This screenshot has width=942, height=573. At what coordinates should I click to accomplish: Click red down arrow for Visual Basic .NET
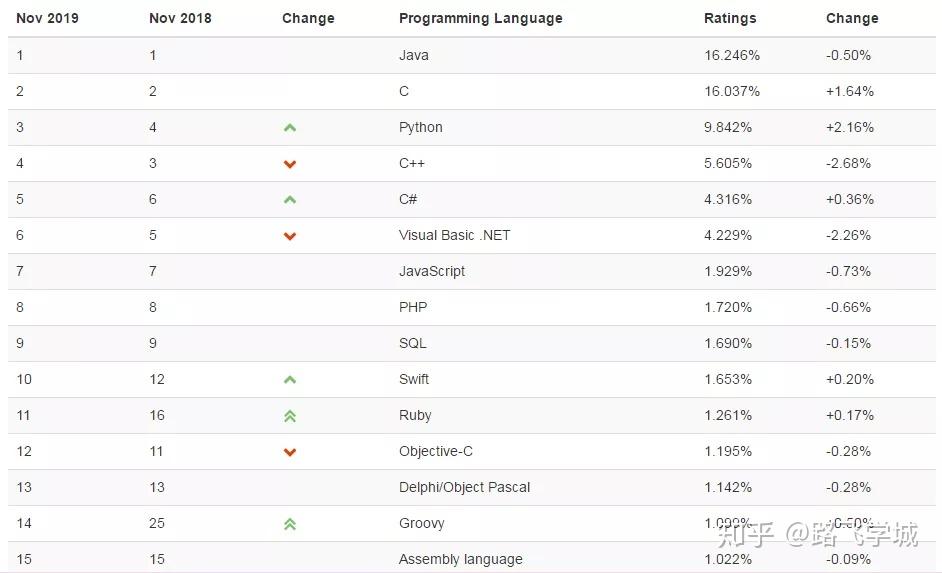tap(290, 236)
